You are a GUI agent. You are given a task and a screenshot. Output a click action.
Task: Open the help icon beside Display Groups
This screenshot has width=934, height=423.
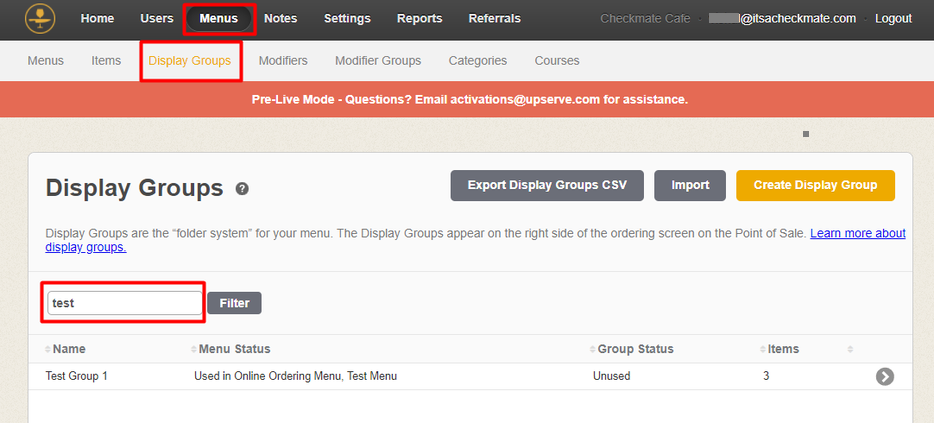242,188
